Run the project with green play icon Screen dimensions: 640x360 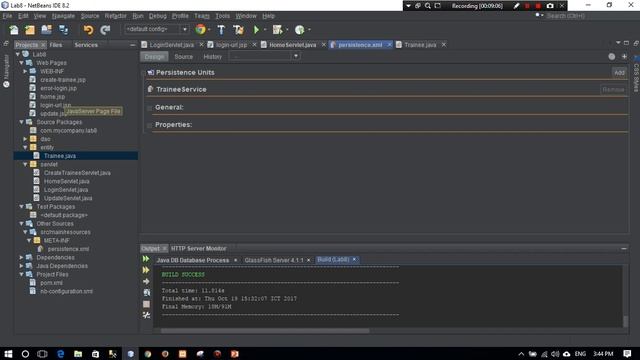[x=256, y=29]
